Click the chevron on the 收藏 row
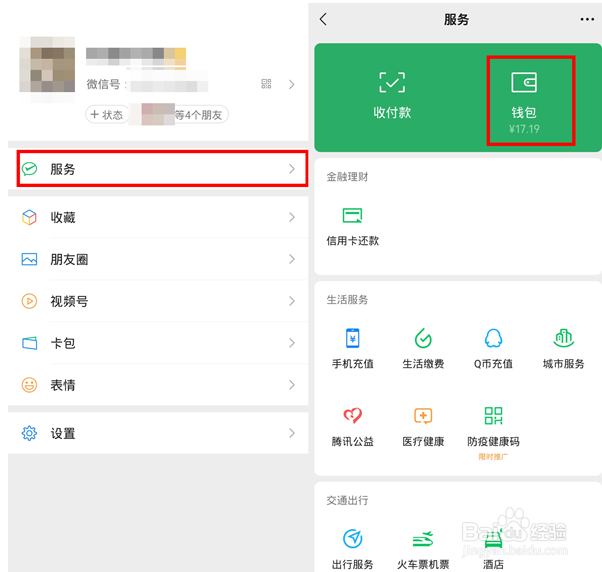Image resolution: width=602 pixels, height=572 pixels. pos(292,217)
